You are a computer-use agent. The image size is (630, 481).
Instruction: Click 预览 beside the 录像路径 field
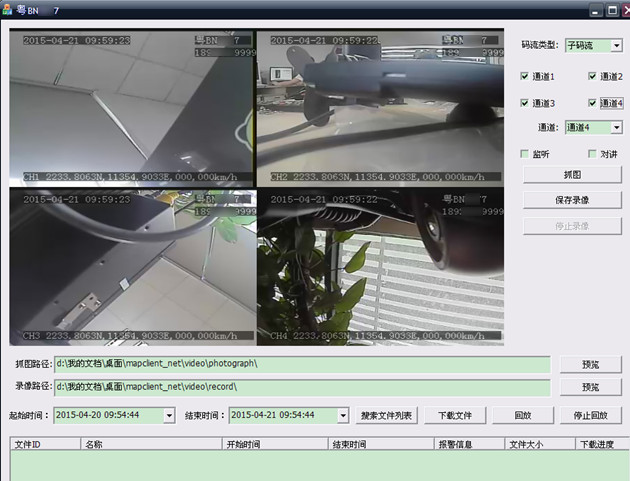pyautogui.click(x=590, y=387)
